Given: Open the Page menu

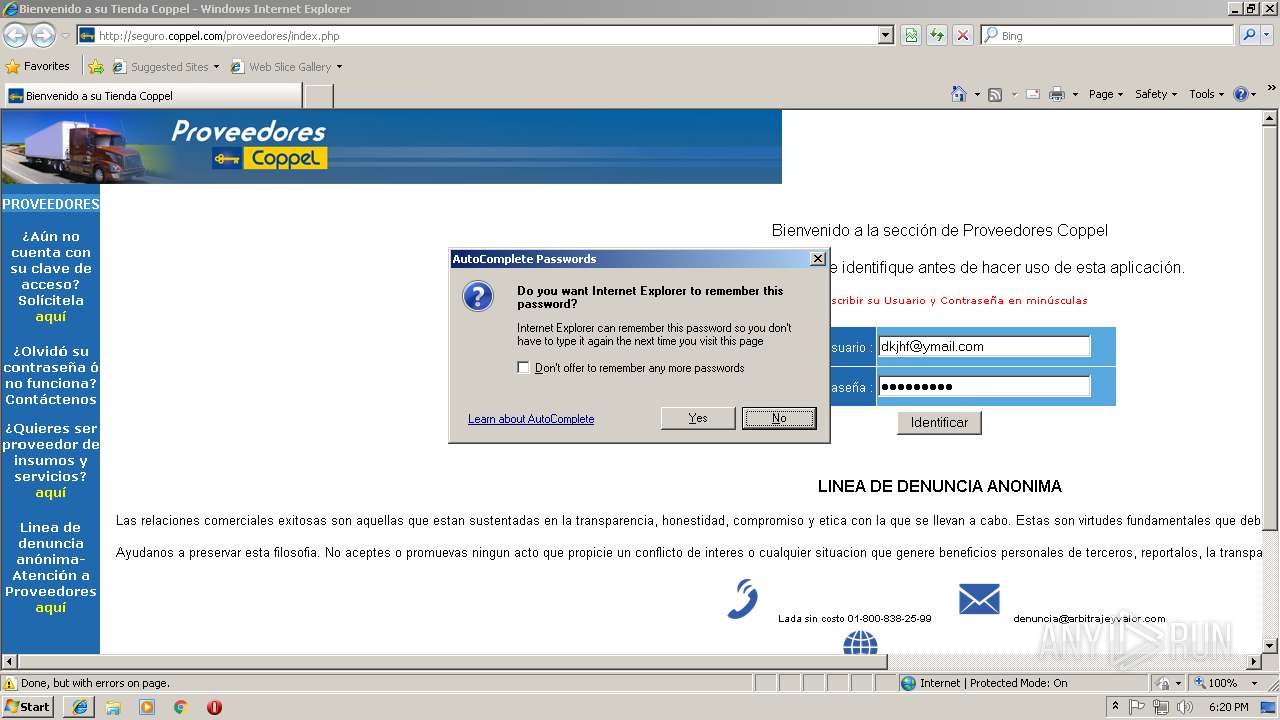Looking at the screenshot, I should coord(1106,94).
